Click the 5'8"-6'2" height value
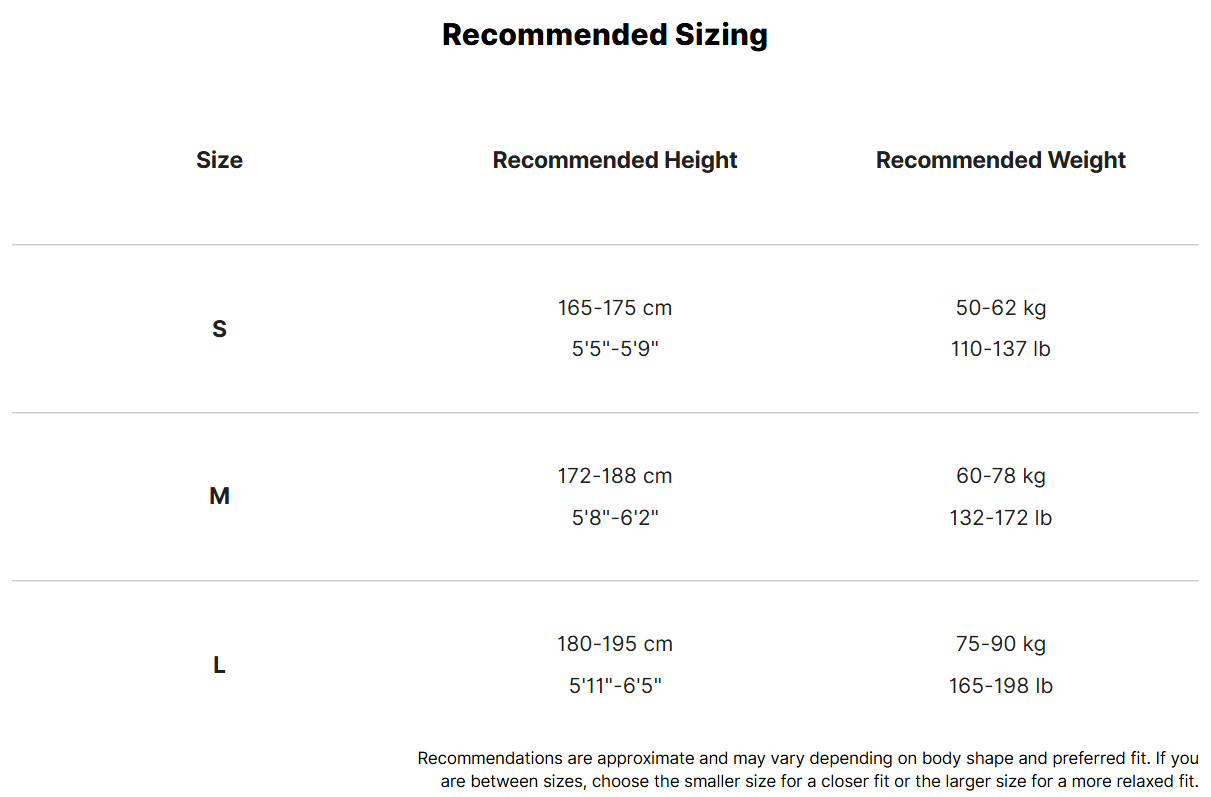 point(615,518)
